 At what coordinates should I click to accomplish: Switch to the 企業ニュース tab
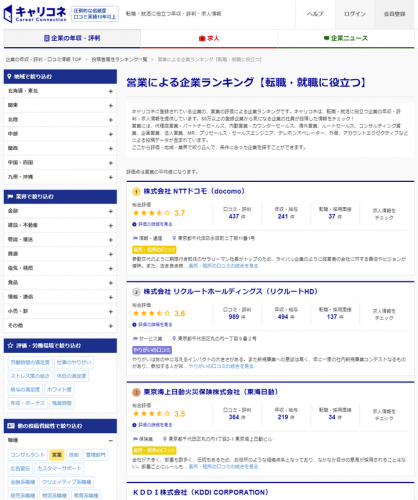click(x=346, y=38)
